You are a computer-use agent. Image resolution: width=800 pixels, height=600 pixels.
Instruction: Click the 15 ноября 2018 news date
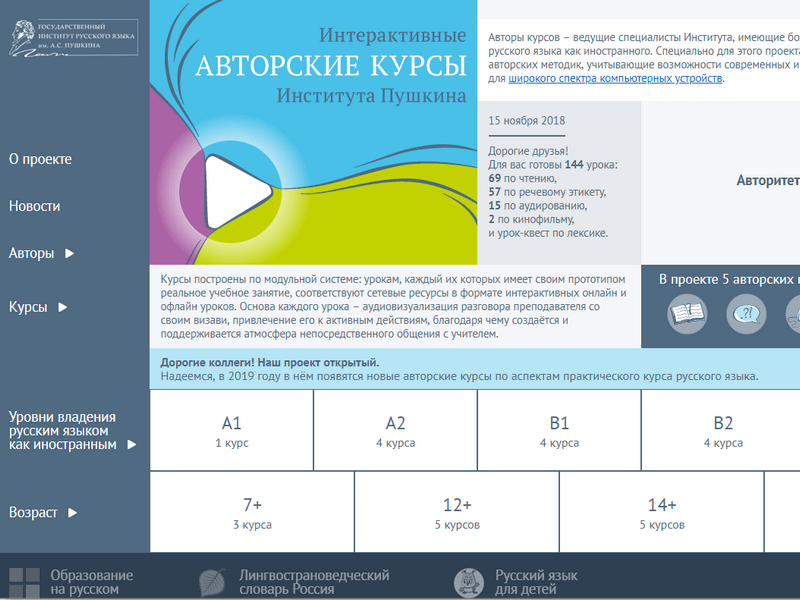pos(527,121)
